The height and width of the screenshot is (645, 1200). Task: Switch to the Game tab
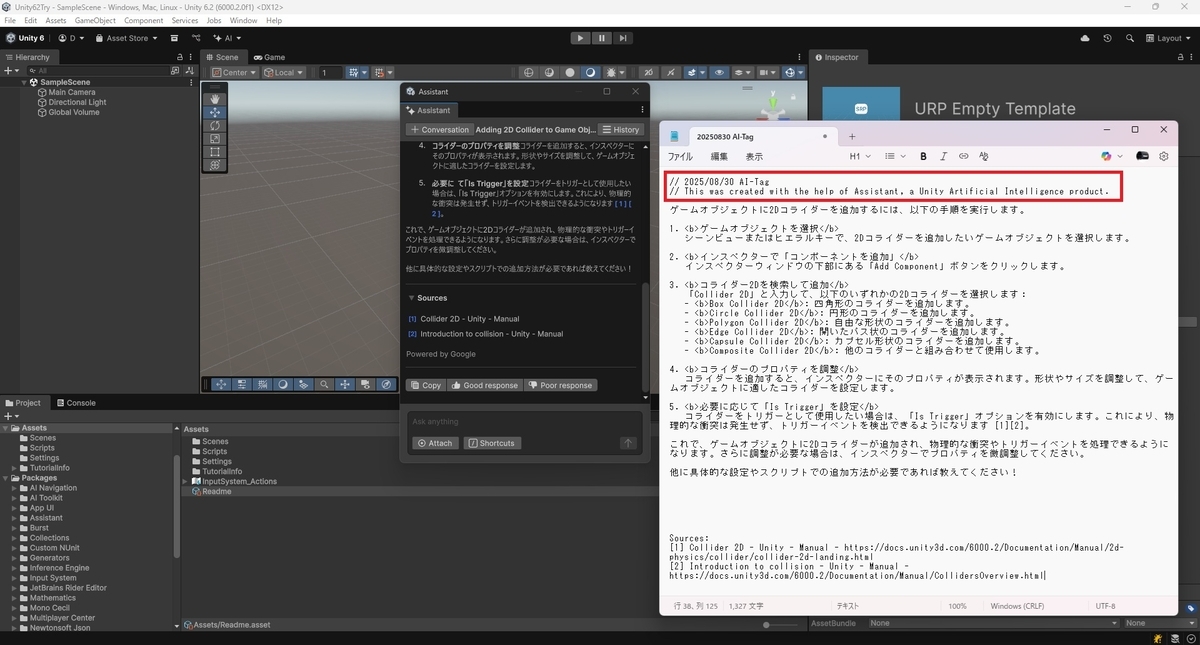(269, 57)
